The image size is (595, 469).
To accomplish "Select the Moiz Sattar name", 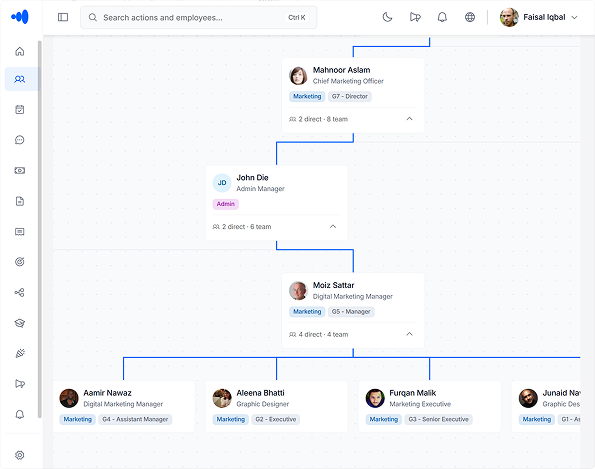I will coord(334,285).
